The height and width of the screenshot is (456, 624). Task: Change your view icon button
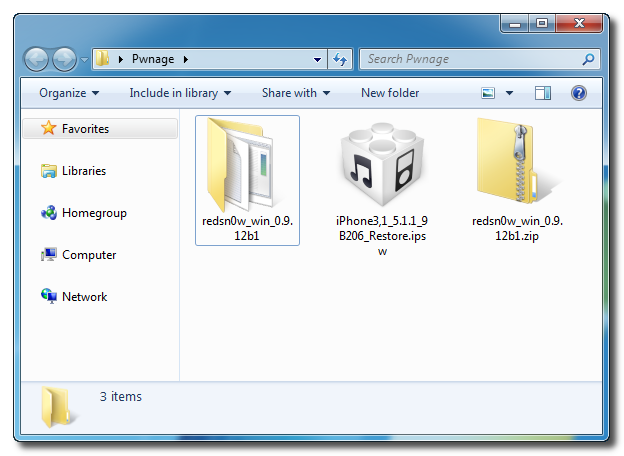click(x=488, y=93)
